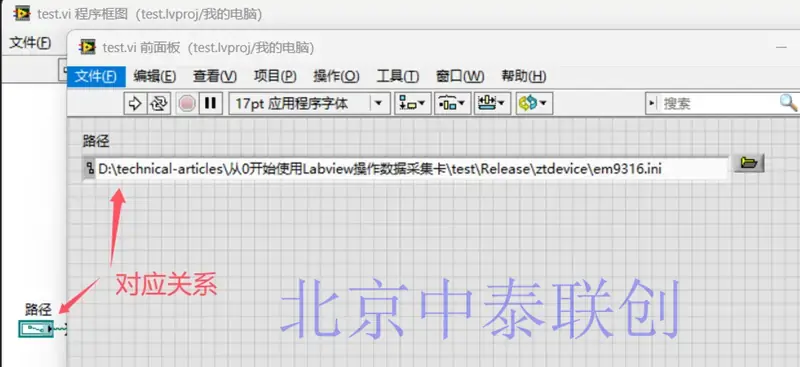
Task: Open the 查看(V) menu
Action: point(215,77)
